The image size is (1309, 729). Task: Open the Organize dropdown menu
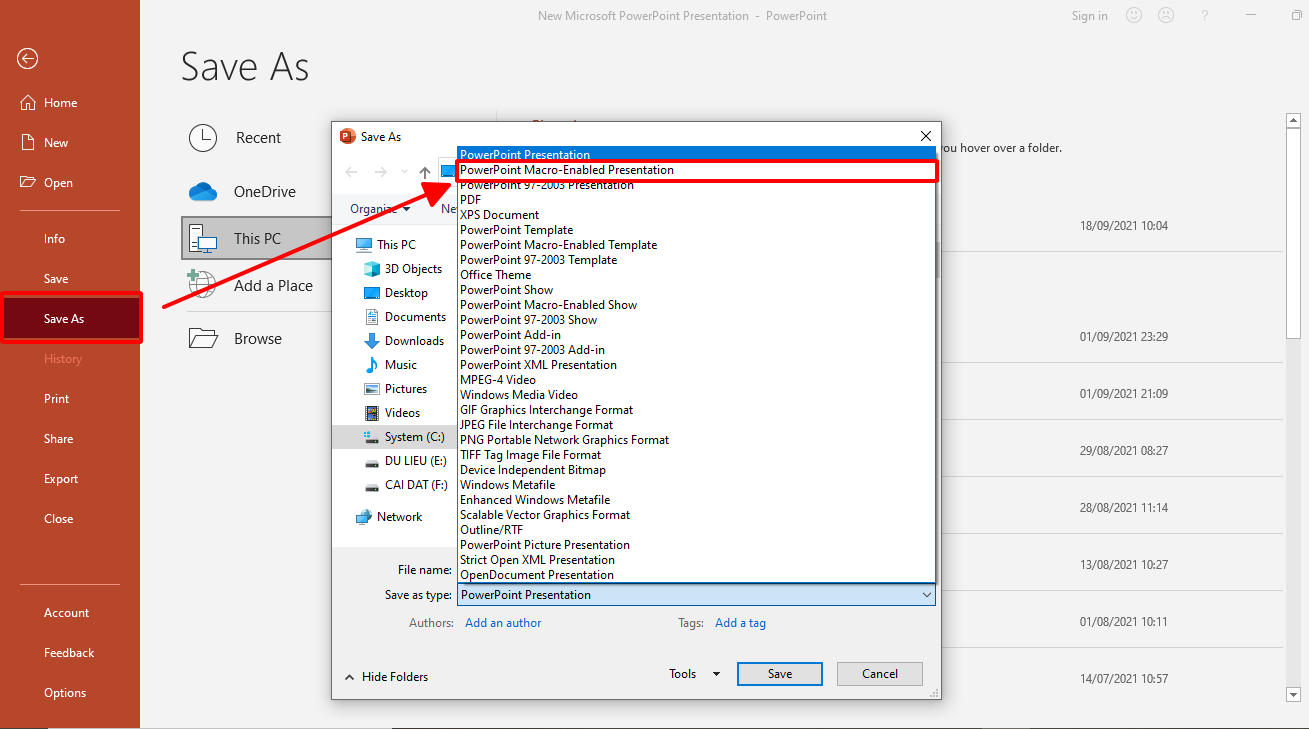[x=380, y=209]
